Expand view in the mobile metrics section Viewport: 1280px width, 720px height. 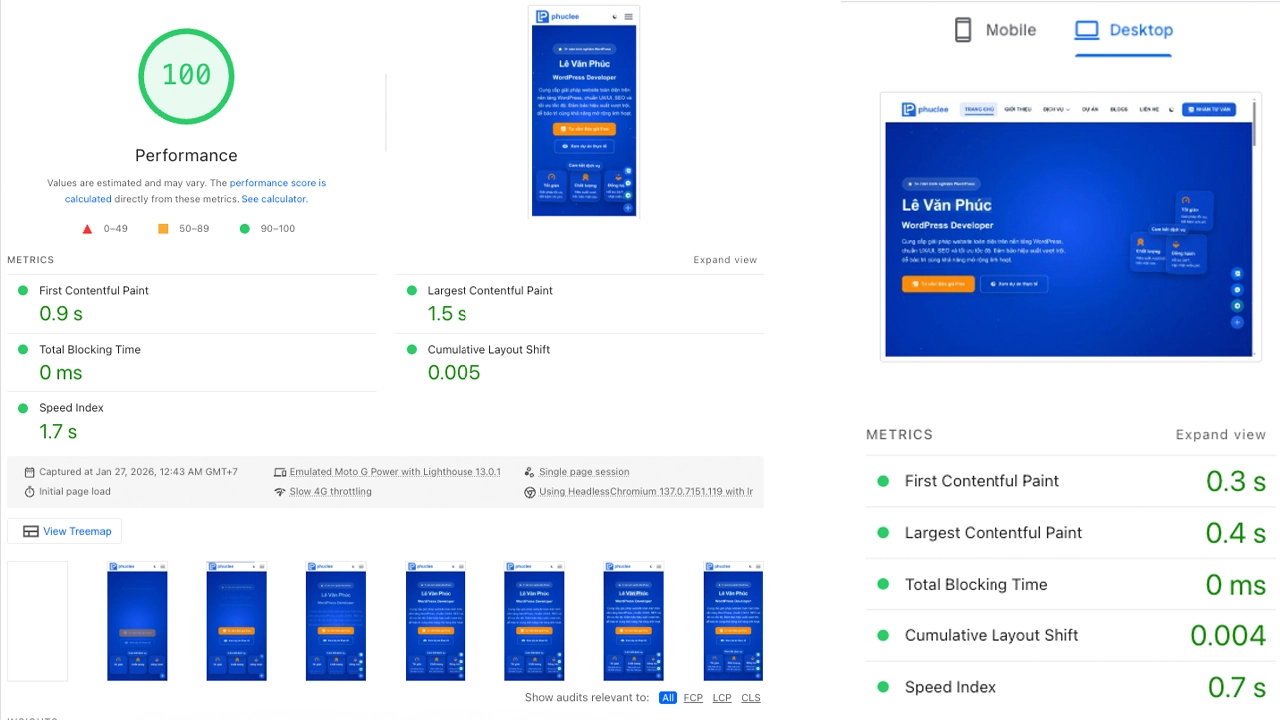click(725, 259)
